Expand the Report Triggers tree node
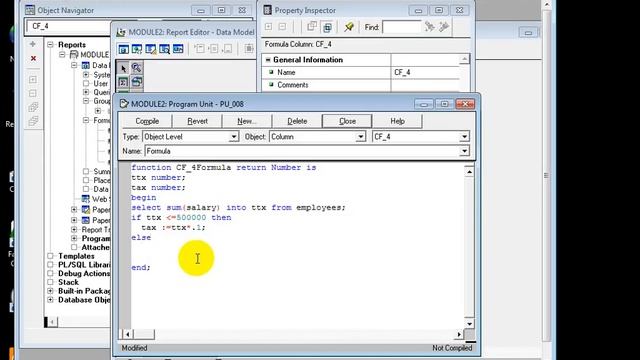Image resolution: width=640 pixels, height=360 pixels. [74, 229]
